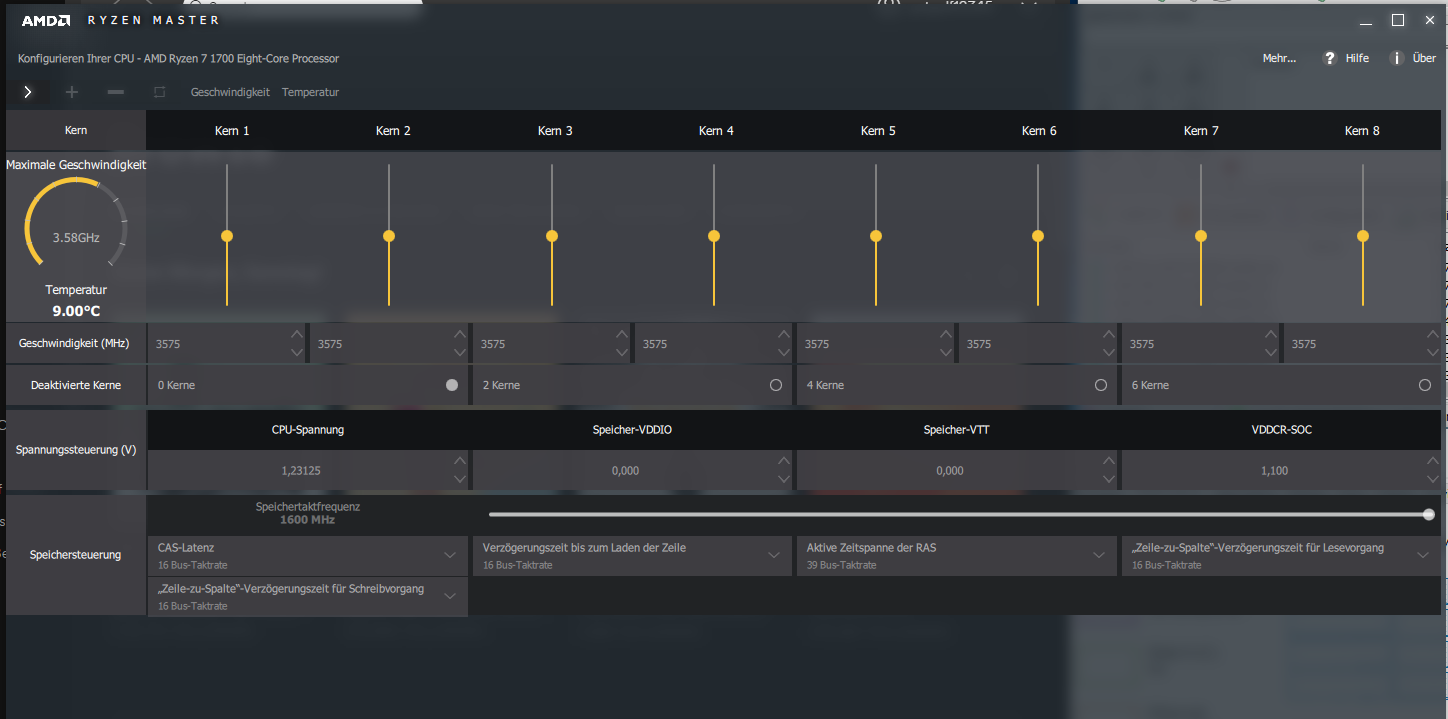The width and height of the screenshot is (1448, 719).
Task: Increase Kern 4 speed with up arrow
Action: tap(784, 335)
